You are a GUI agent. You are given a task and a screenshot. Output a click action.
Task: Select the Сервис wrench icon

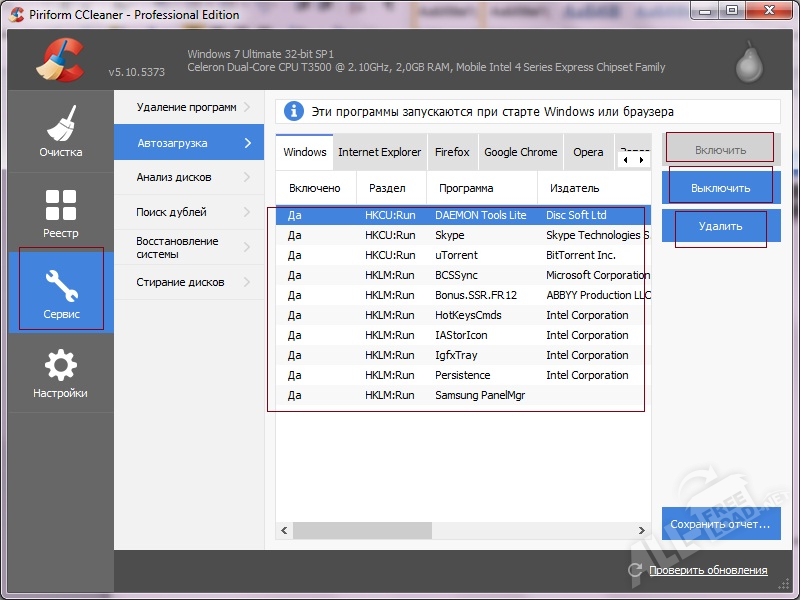(x=61, y=292)
